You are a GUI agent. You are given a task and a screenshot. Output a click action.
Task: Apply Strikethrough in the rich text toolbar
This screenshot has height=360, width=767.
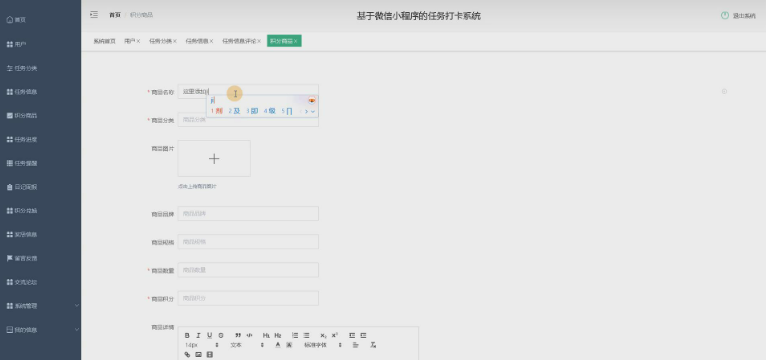coord(221,336)
